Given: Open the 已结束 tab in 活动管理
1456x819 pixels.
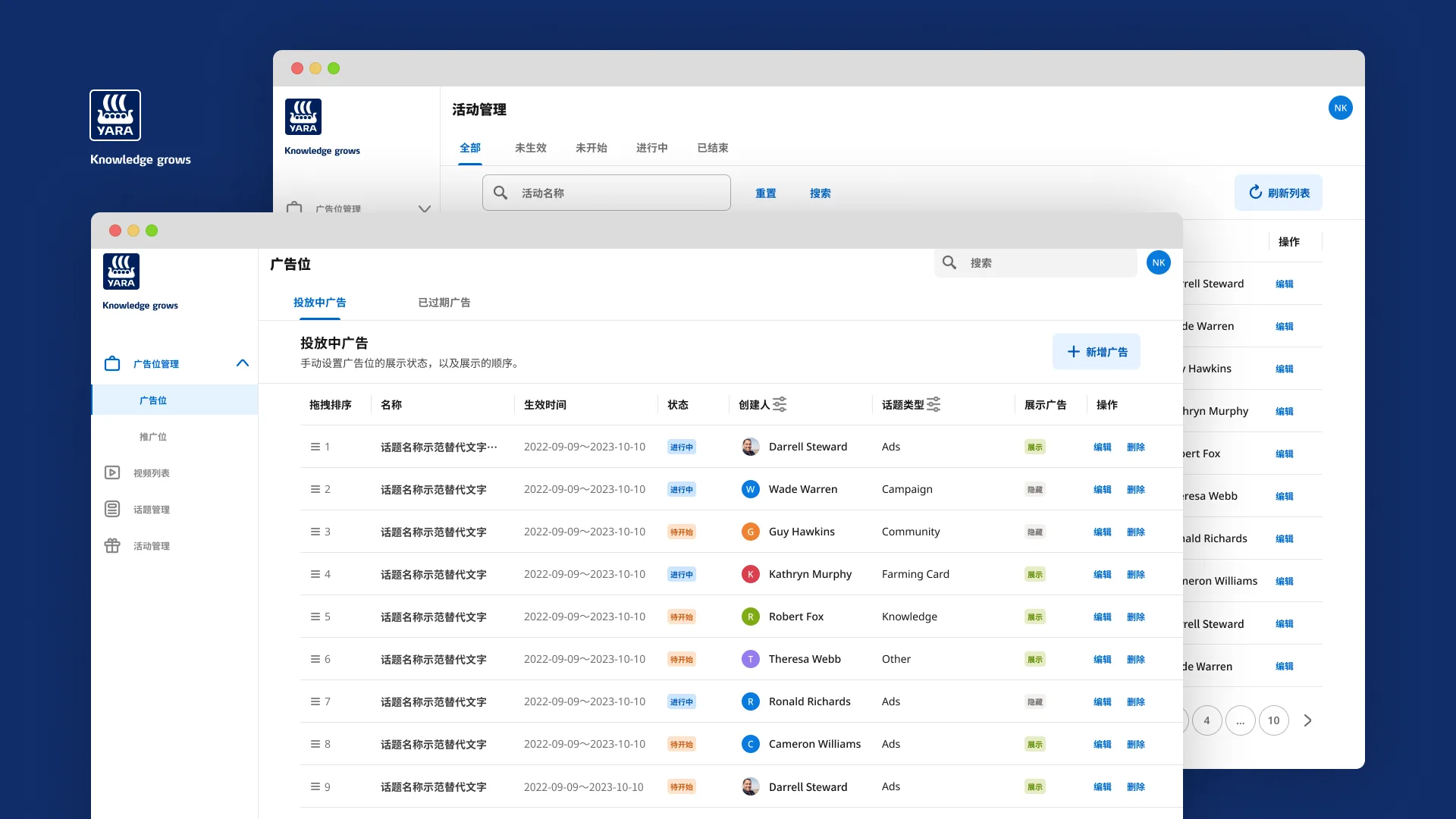Looking at the screenshot, I should click(713, 148).
